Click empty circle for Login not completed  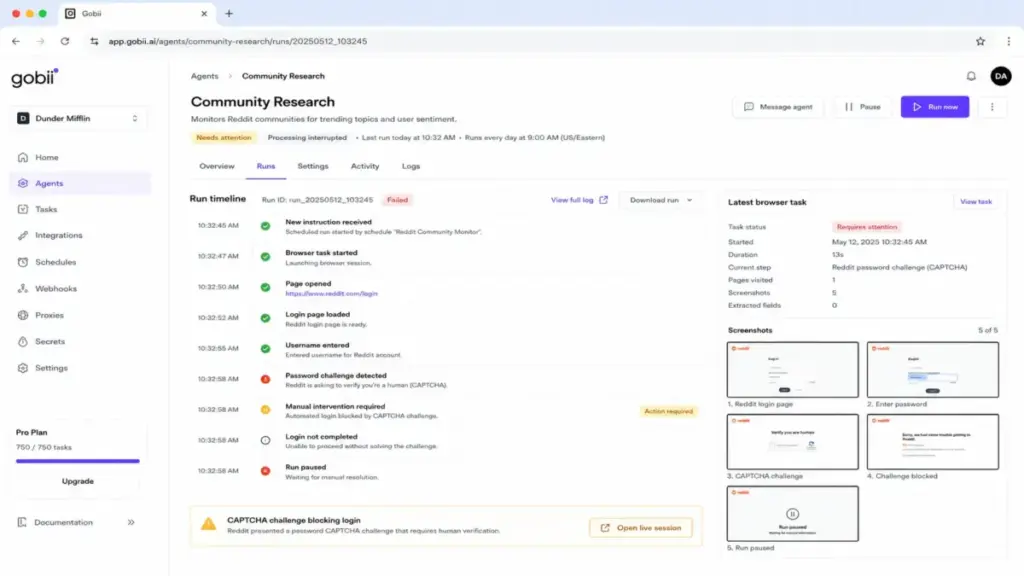click(x=265, y=441)
